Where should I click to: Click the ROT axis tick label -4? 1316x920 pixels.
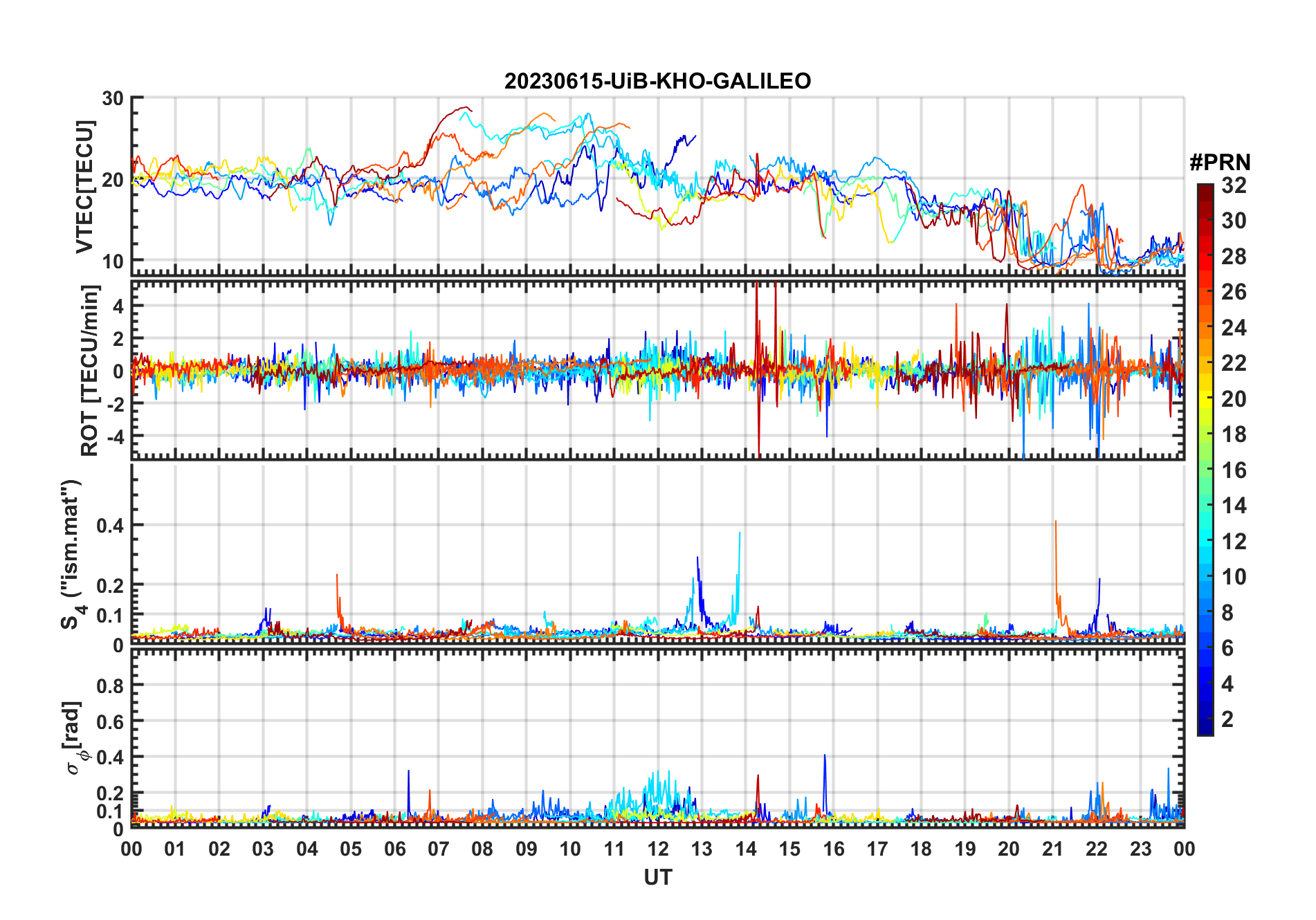(x=116, y=437)
